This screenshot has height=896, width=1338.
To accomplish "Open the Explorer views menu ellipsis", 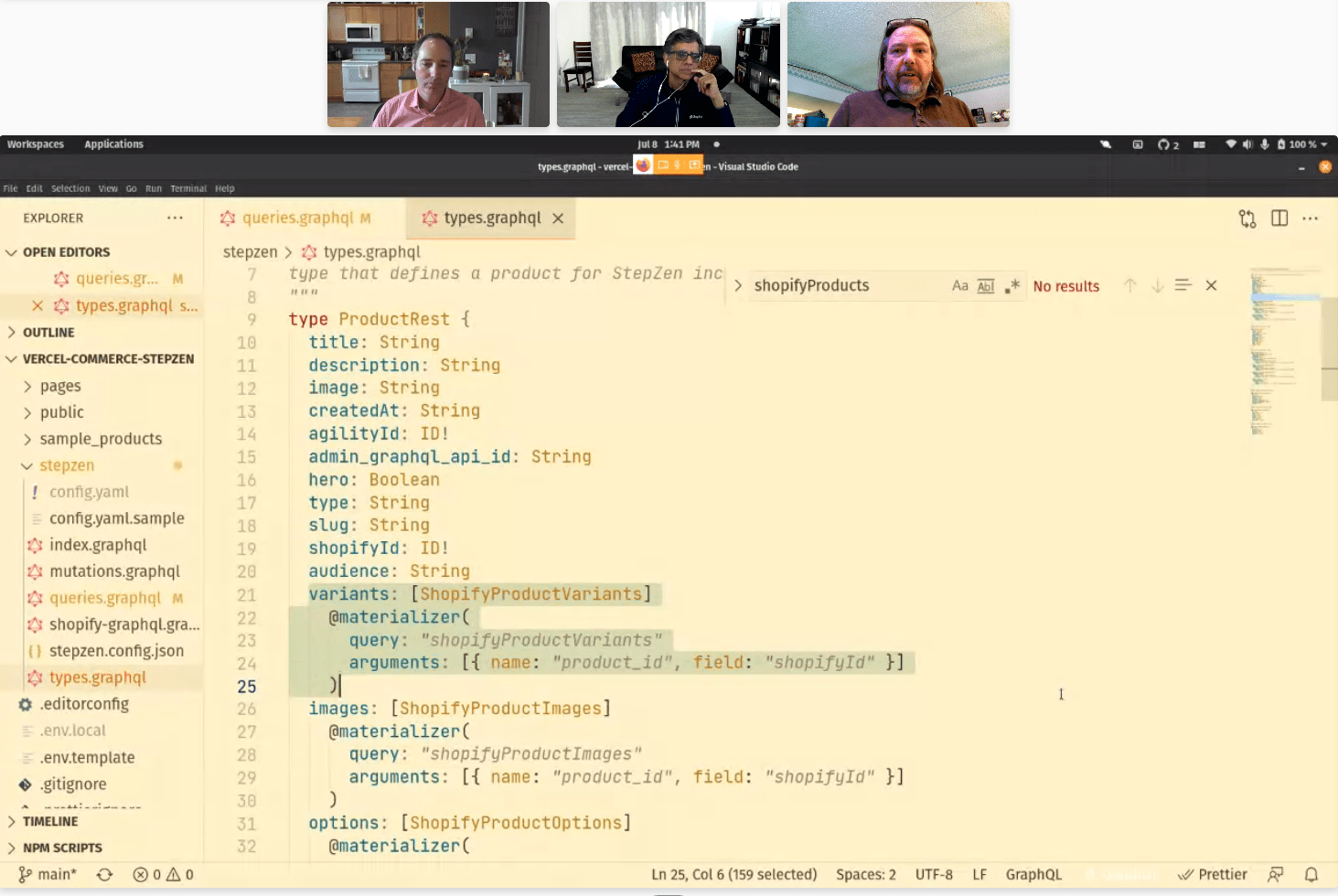I will [176, 217].
